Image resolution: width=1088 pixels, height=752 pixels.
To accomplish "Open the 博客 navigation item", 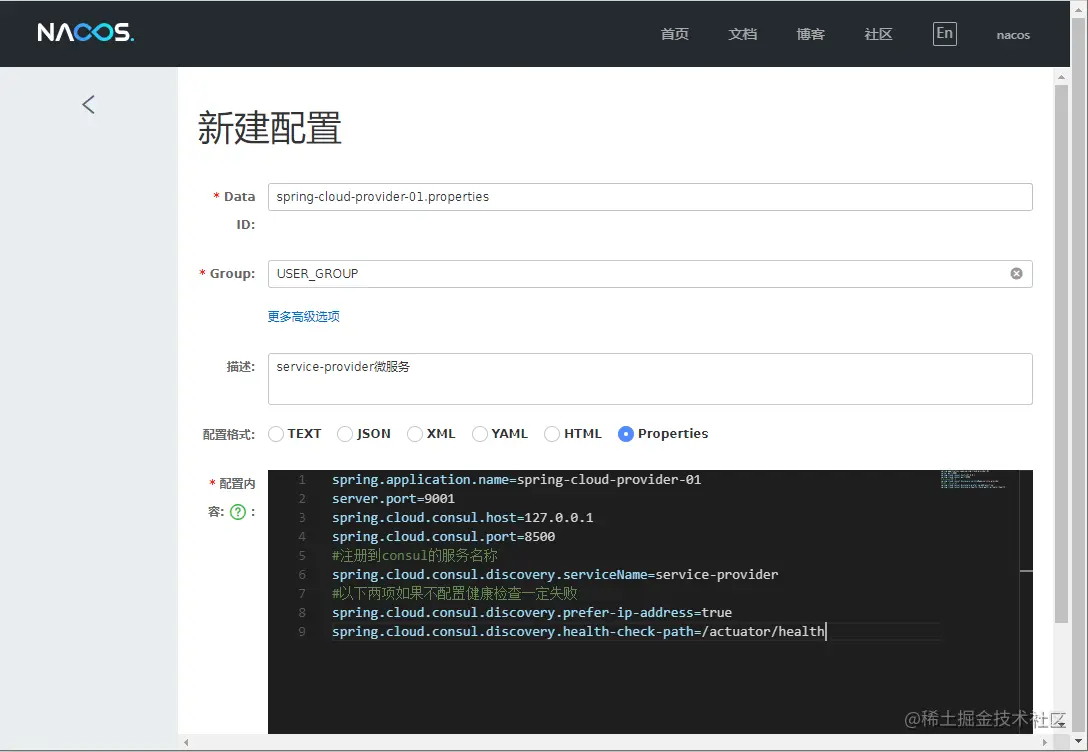I will pyautogui.click(x=810, y=34).
